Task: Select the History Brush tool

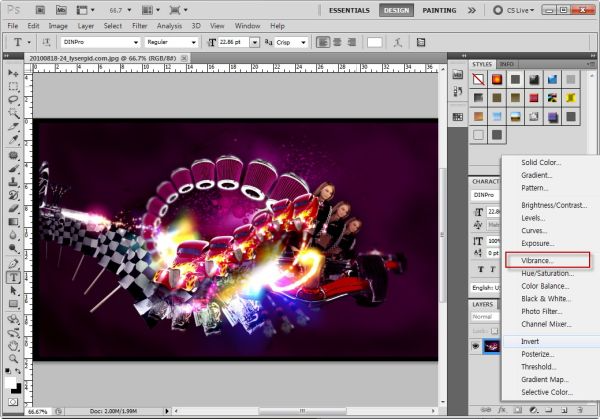Action: [13, 195]
